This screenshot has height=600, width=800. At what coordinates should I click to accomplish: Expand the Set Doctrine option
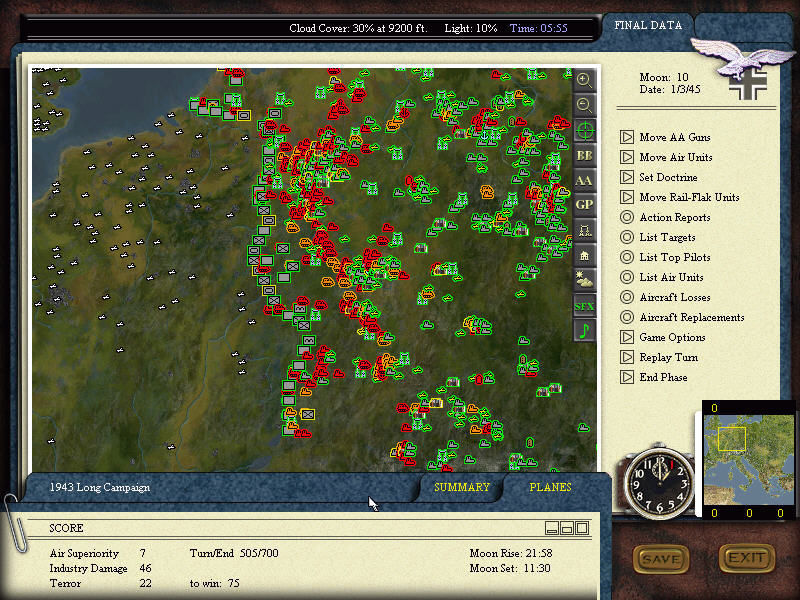pyautogui.click(x=627, y=177)
